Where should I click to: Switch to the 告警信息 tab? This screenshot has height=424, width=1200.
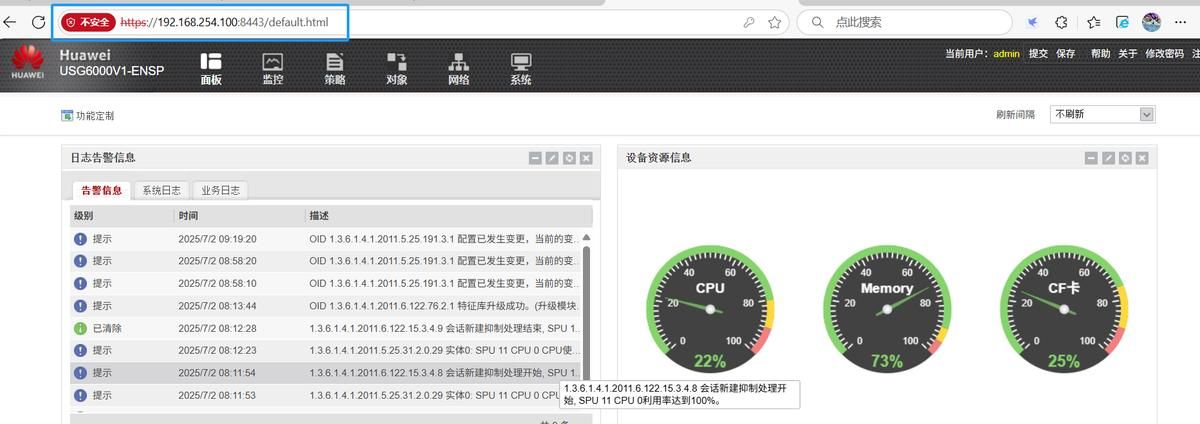[102, 190]
